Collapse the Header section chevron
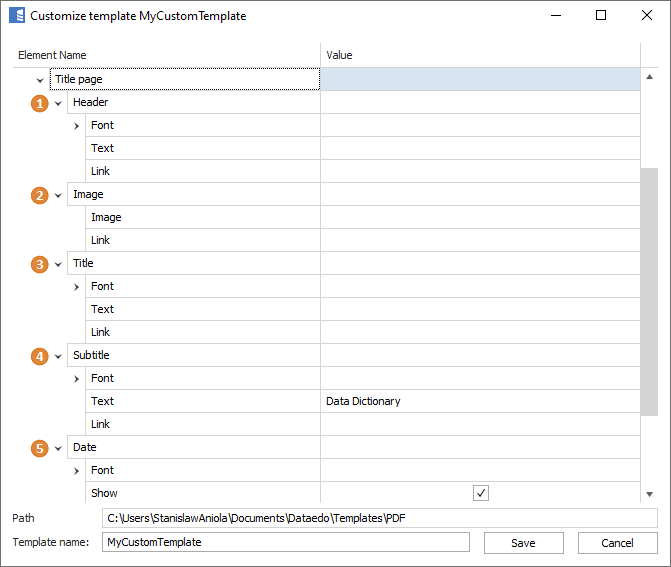 58,103
